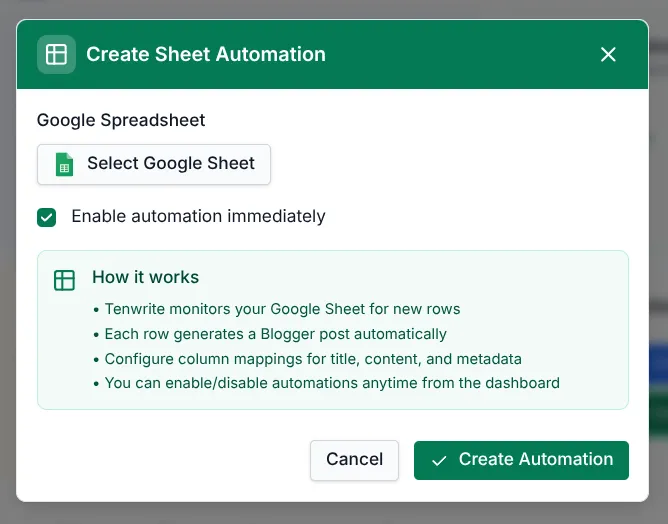Screen dimensions: 668x524
Task: Click the line about monitoring new rows
Action: [282, 309]
